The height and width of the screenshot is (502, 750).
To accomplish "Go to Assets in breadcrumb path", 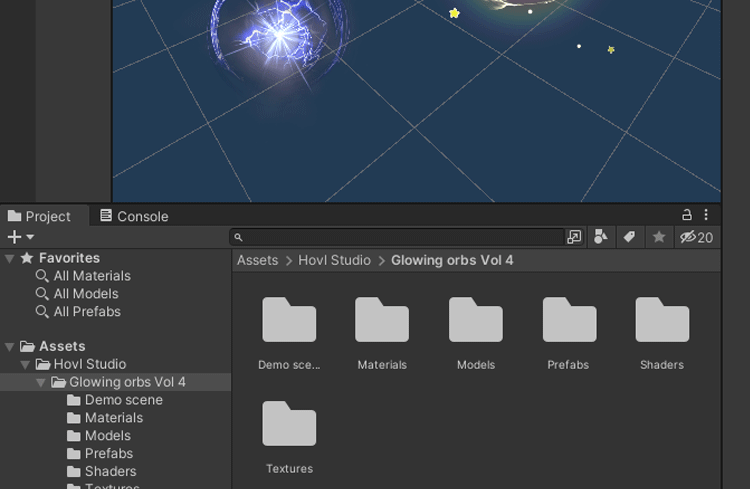I will [x=257, y=260].
